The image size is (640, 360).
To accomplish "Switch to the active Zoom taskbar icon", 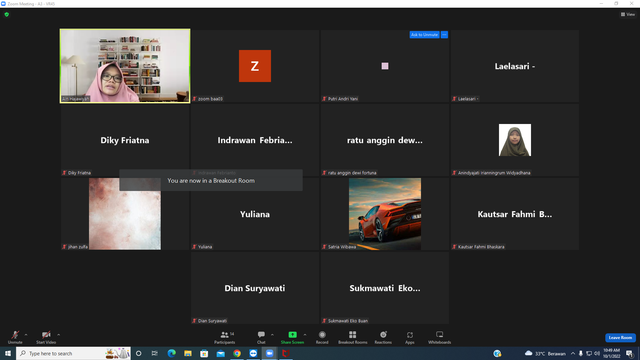I will [269, 353].
